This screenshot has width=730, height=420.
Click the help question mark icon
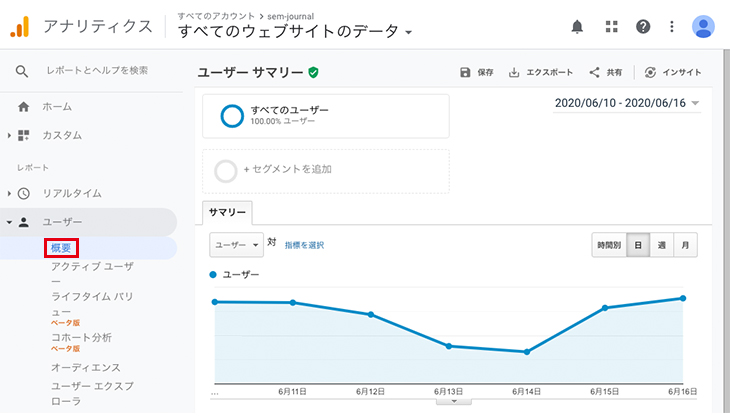[643, 27]
